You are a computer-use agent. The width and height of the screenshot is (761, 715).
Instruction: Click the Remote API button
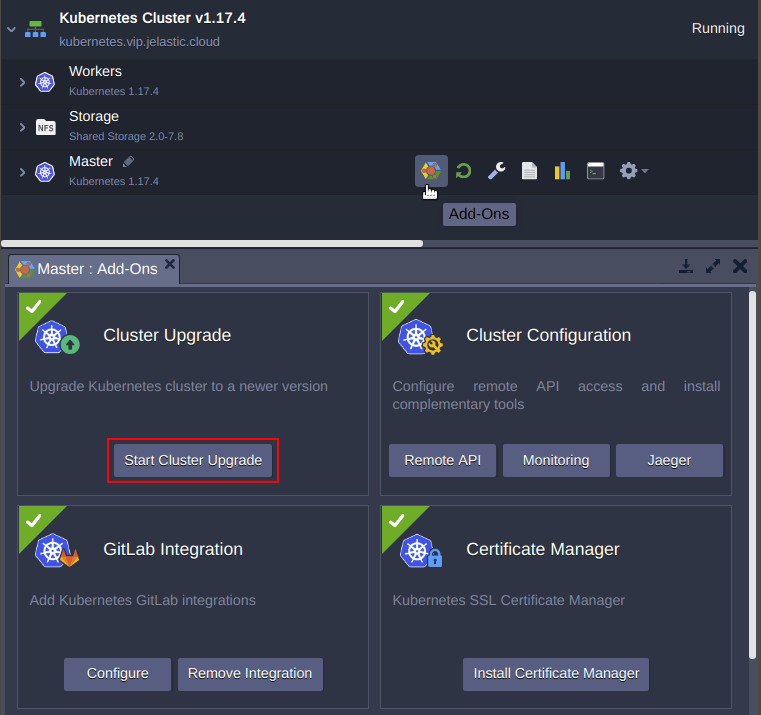coord(443,460)
